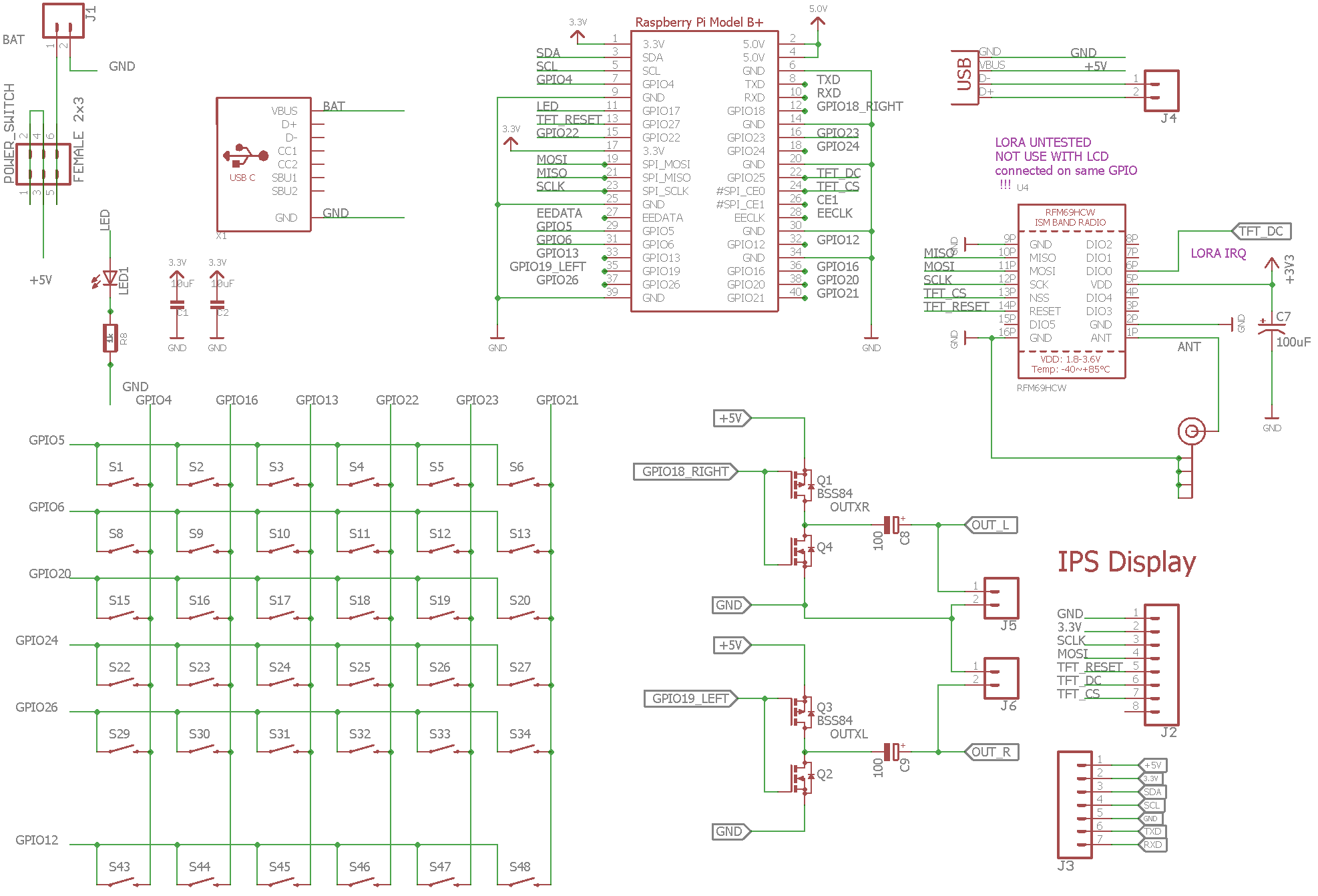Select the USB C connector symbol X1
This screenshot has height=896, width=1318.
click(x=264, y=164)
